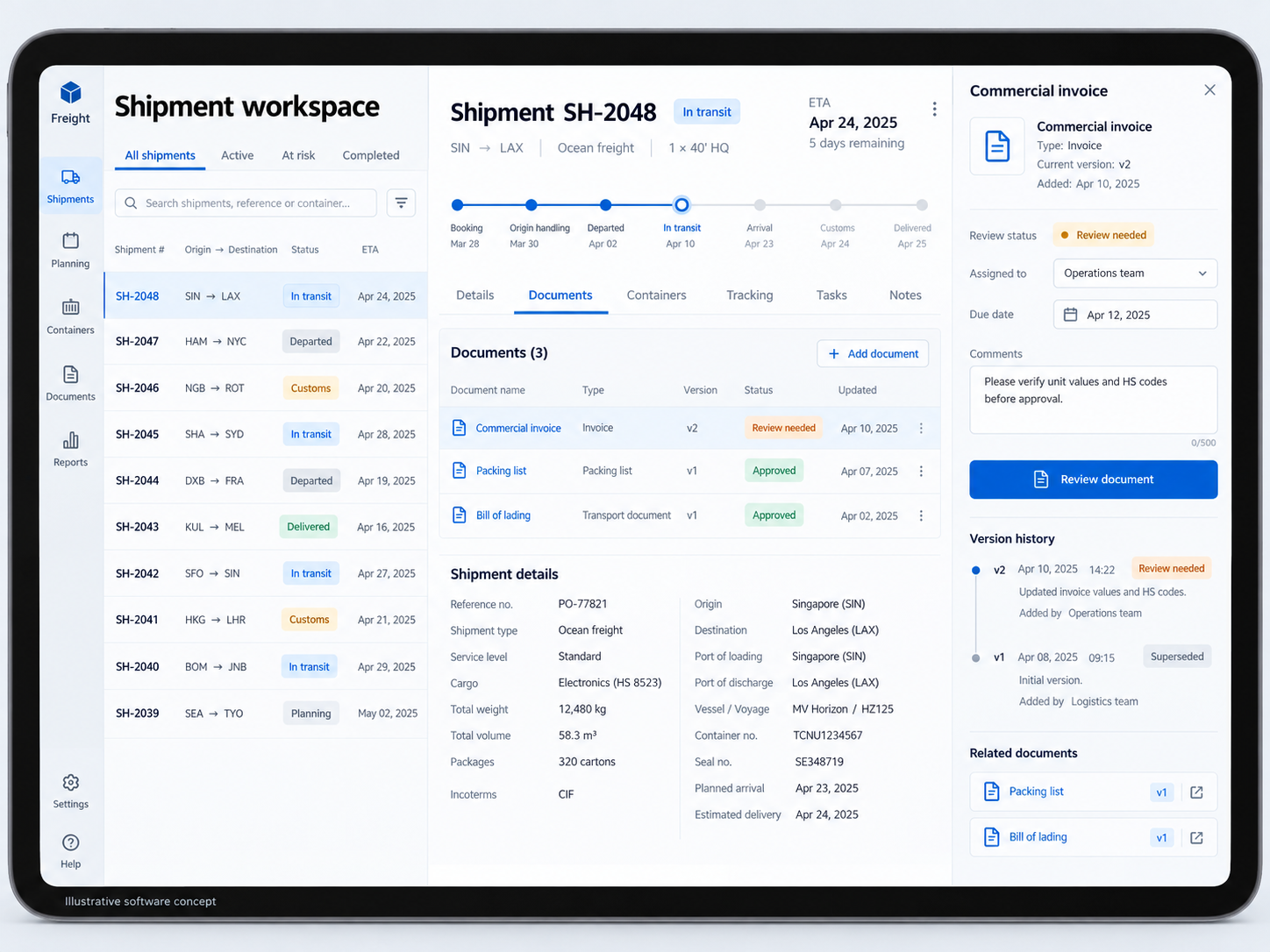
Task: Select shipment SH-2043 row
Action: click(x=266, y=527)
